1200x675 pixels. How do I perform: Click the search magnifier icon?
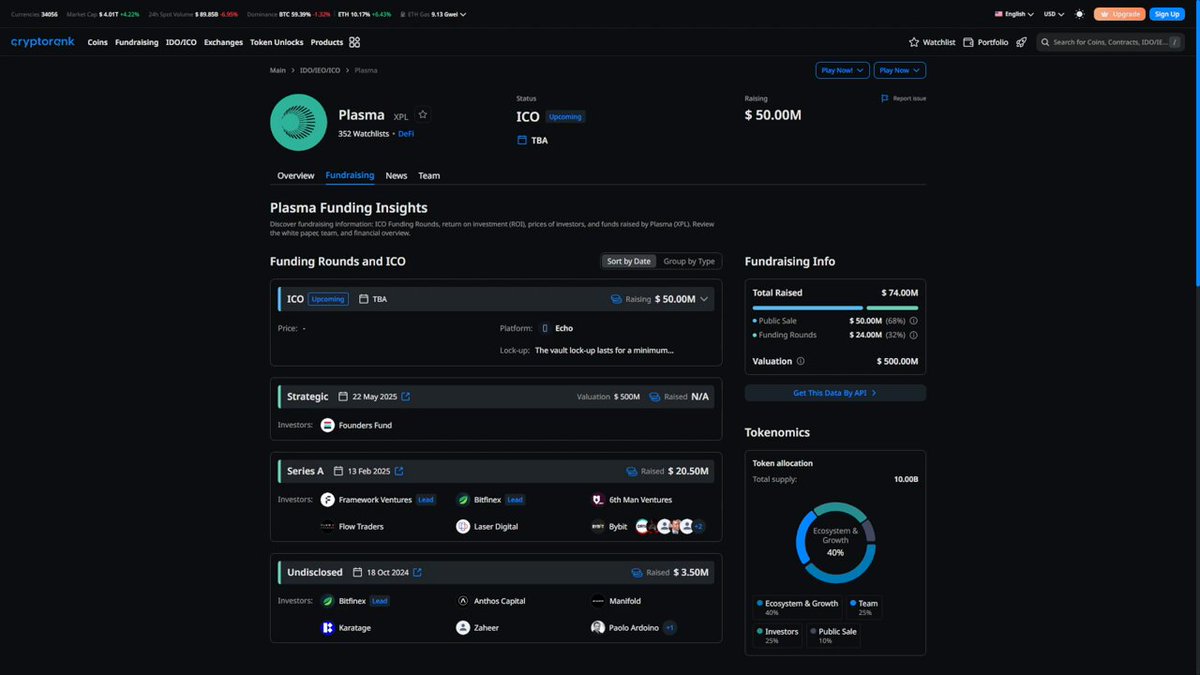point(1045,42)
